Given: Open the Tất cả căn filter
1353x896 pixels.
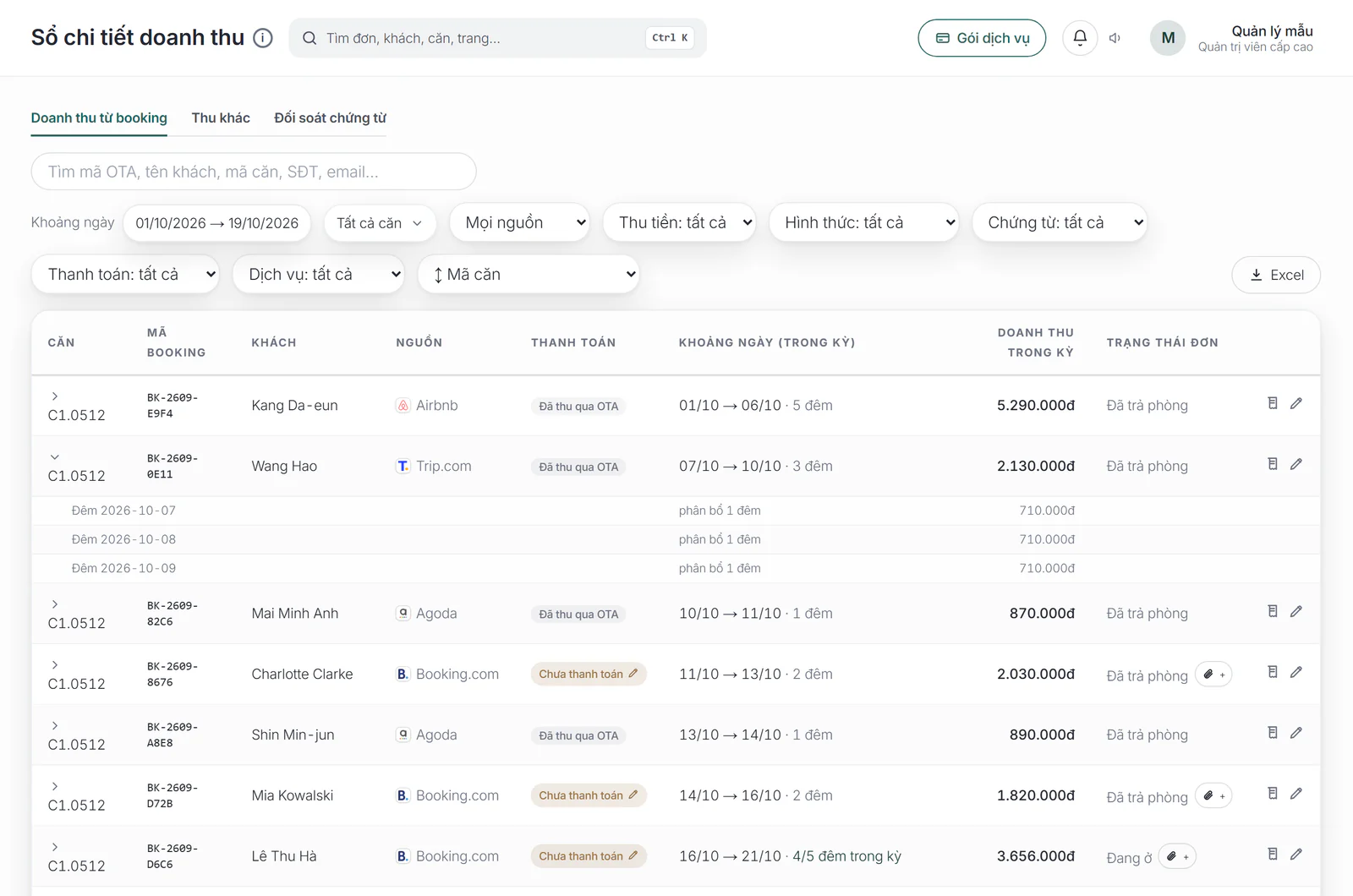Looking at the screenshot, I should 380,223.
